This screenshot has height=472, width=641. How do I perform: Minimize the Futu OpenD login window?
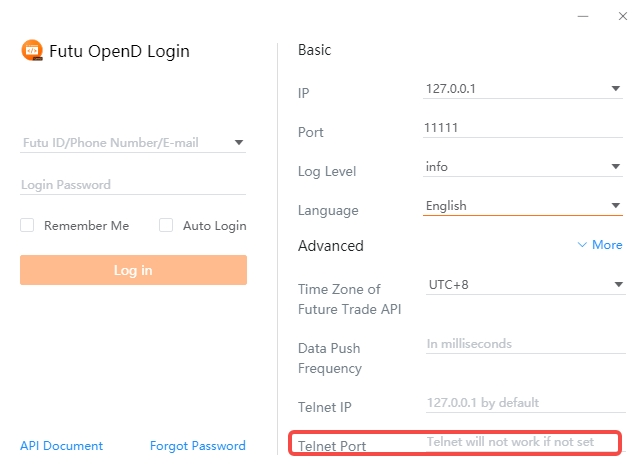pyautogui.click(x=580, y=17)
